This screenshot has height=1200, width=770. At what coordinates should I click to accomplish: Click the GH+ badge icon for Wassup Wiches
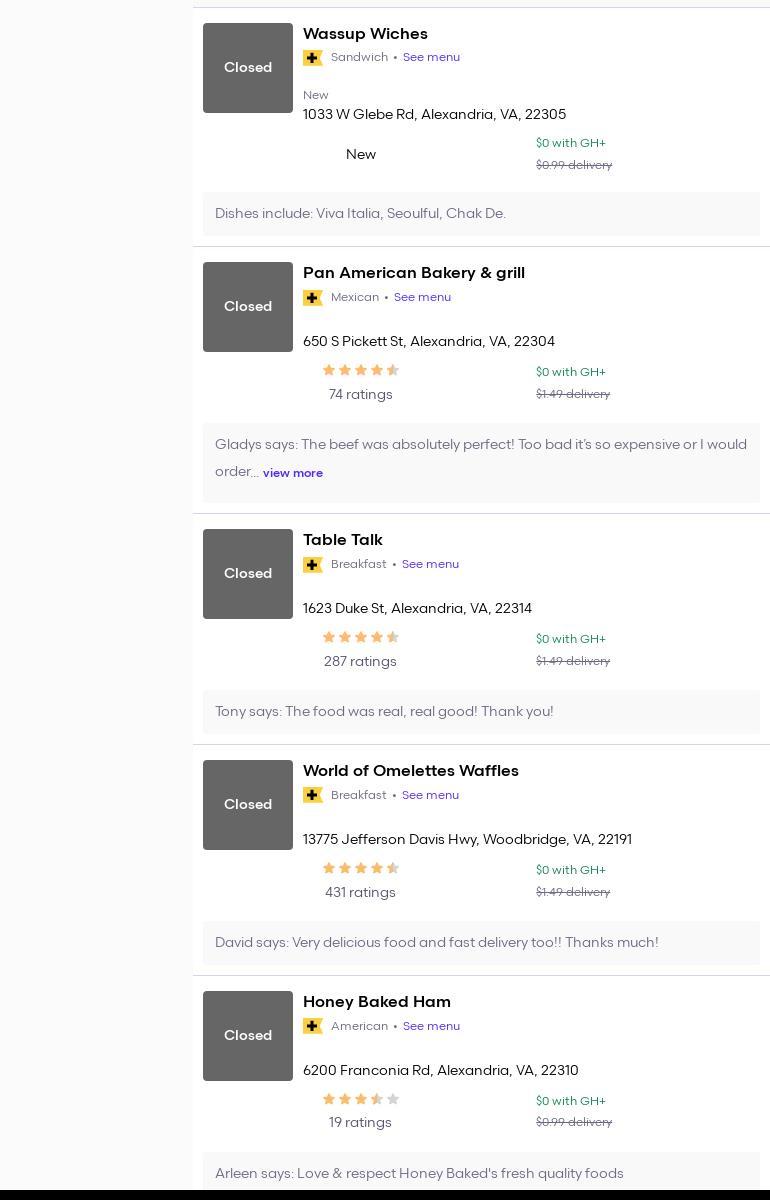313,58
